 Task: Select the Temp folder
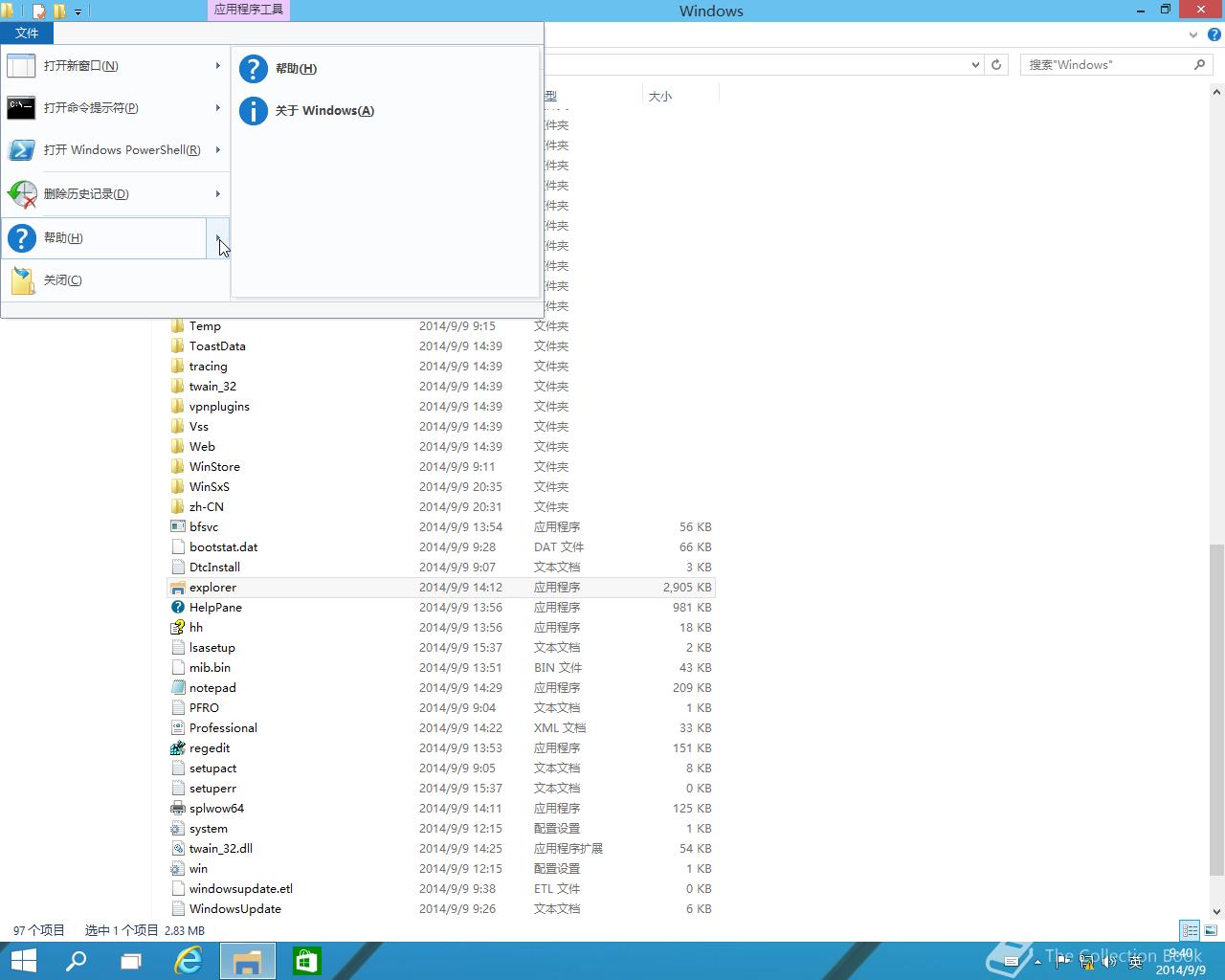tap(441, 326)
